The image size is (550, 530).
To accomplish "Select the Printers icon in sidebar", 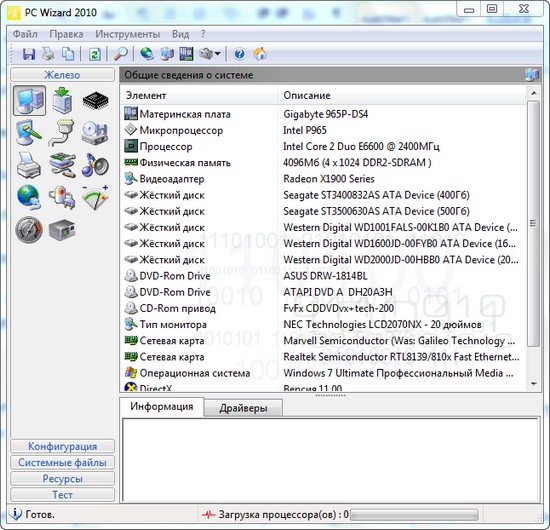I will [29, 165].
